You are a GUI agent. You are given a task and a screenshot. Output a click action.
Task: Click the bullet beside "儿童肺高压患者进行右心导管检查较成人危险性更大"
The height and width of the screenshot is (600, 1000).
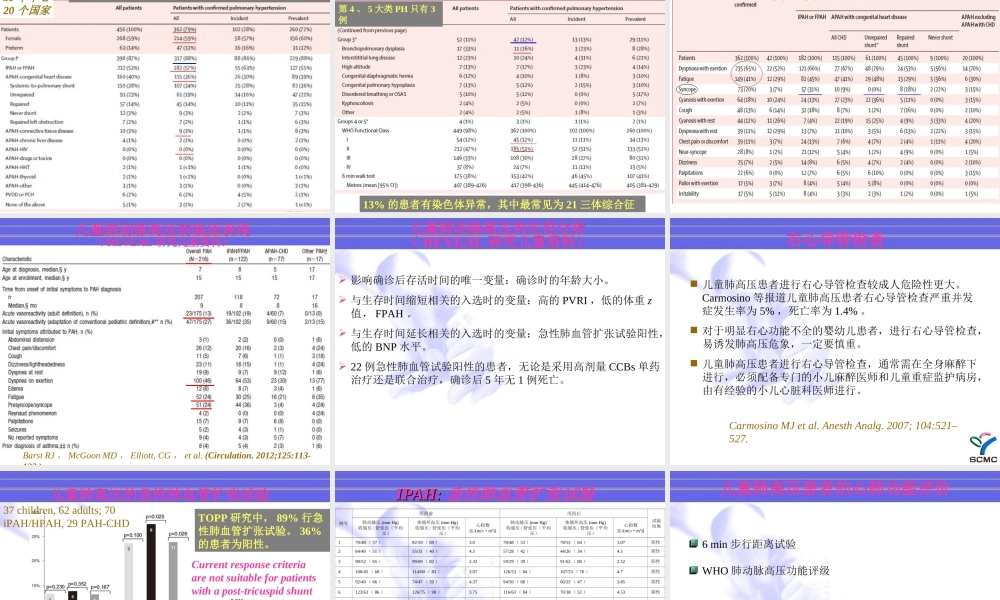[x=691, y=284]
